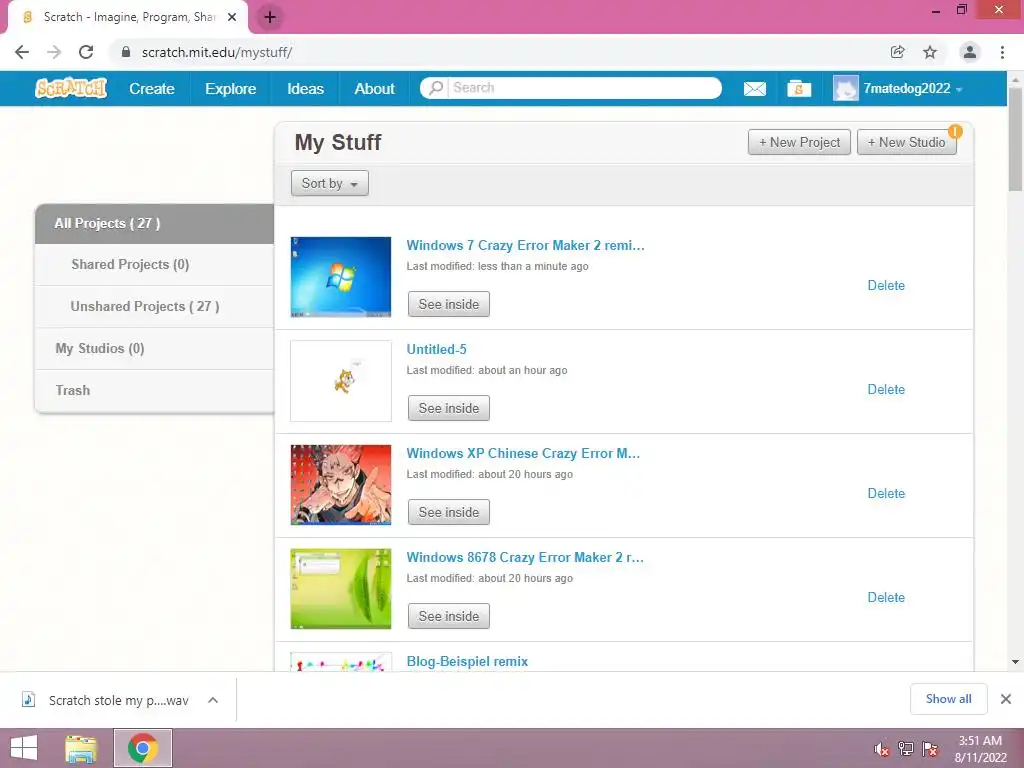Image resolution: width=1024 pixels, height=768 pixels.
Task: Delete Windows XP Chinese Crazy Error project
Action: [x=886, y=493]
